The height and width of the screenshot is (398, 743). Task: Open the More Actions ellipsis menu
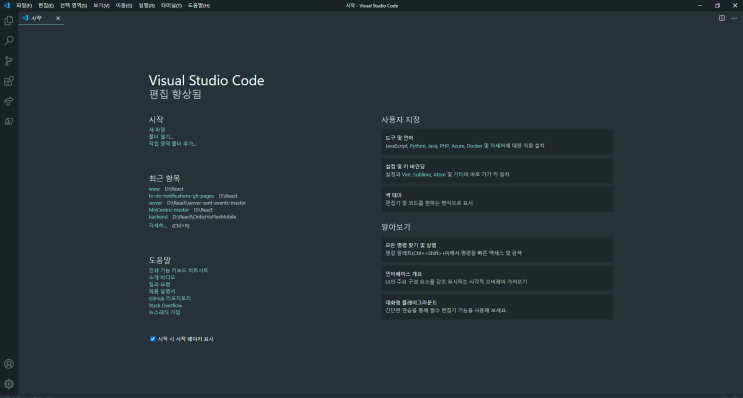coord(734,18)
